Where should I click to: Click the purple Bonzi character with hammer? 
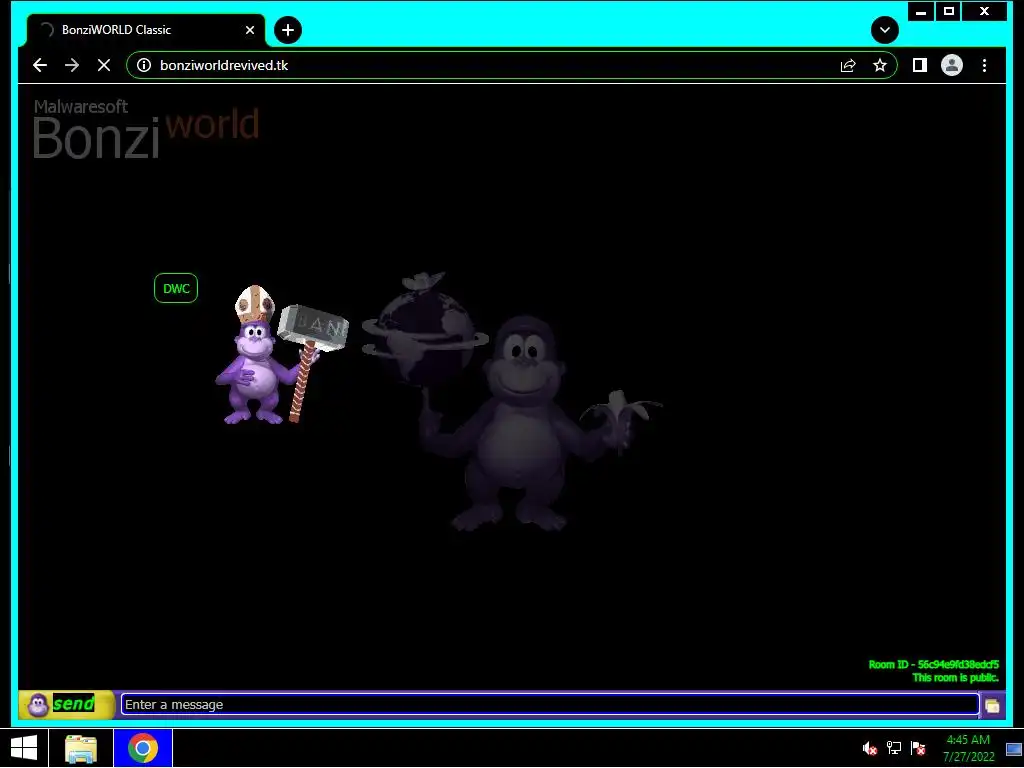281,355
